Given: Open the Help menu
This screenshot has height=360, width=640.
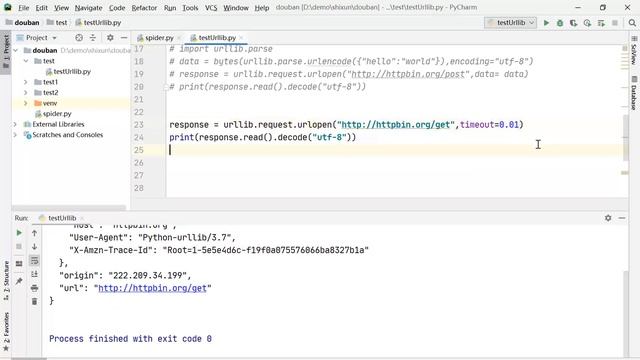Looking at the screenshot, I should click(262, 8).
